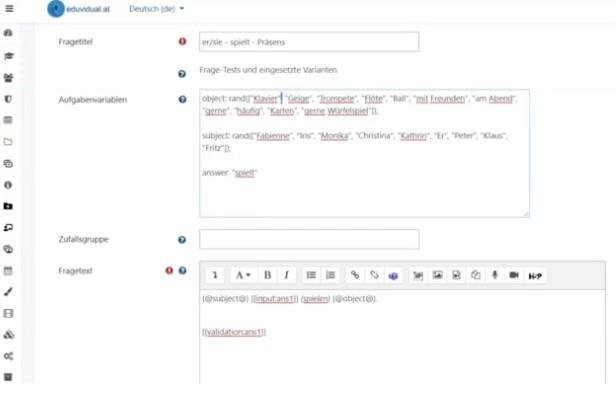Viewport: 615px width, 410px height.
Task: Click the insert link icon
Action: click(x=355, y=275)
